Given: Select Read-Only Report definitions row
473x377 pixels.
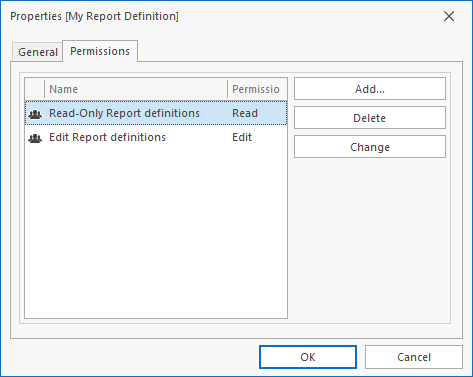Looking at the screenshot, I should 156,113.
